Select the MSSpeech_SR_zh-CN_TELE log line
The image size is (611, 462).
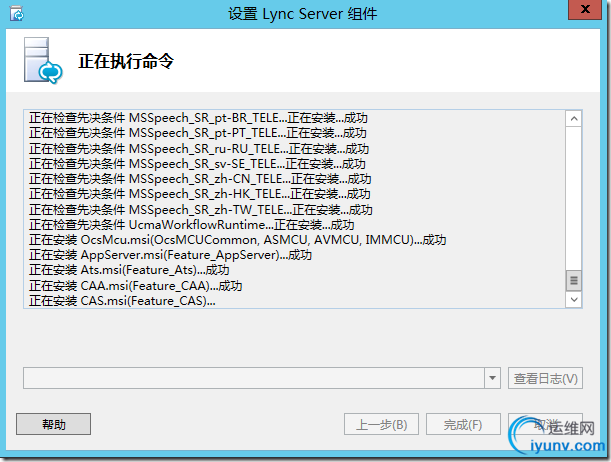click(200, 179)
